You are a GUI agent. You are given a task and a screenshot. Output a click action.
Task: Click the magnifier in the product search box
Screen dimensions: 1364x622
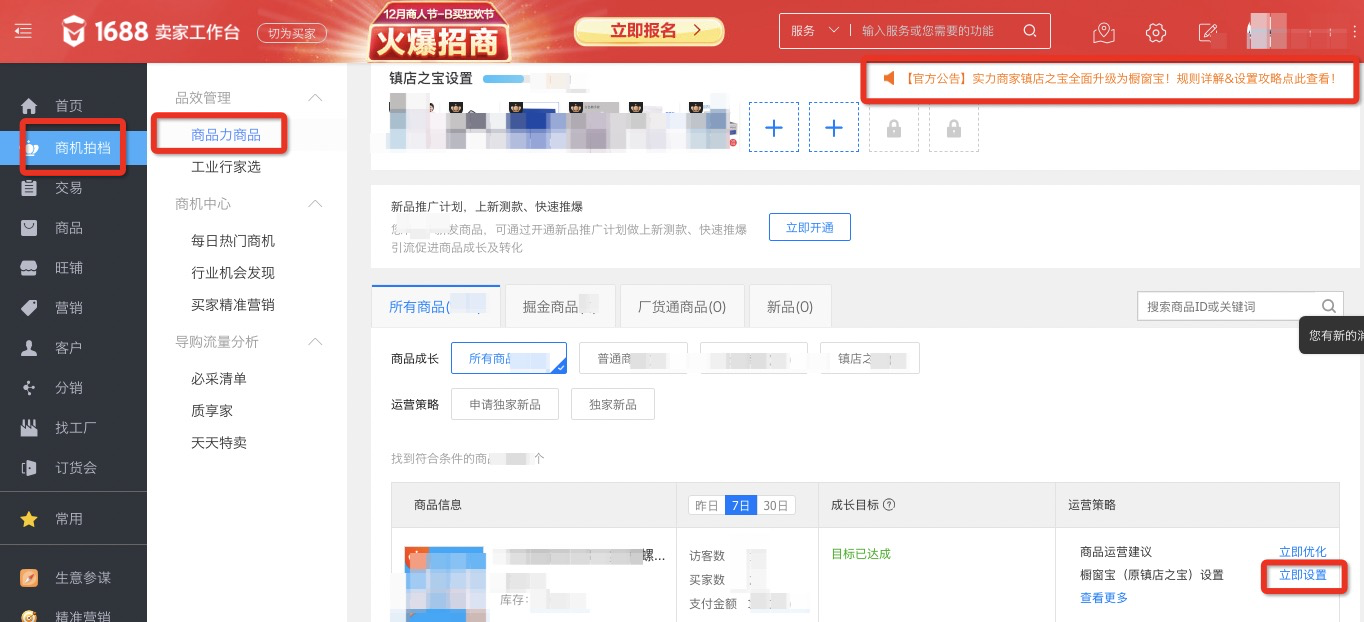[1328, 306]
